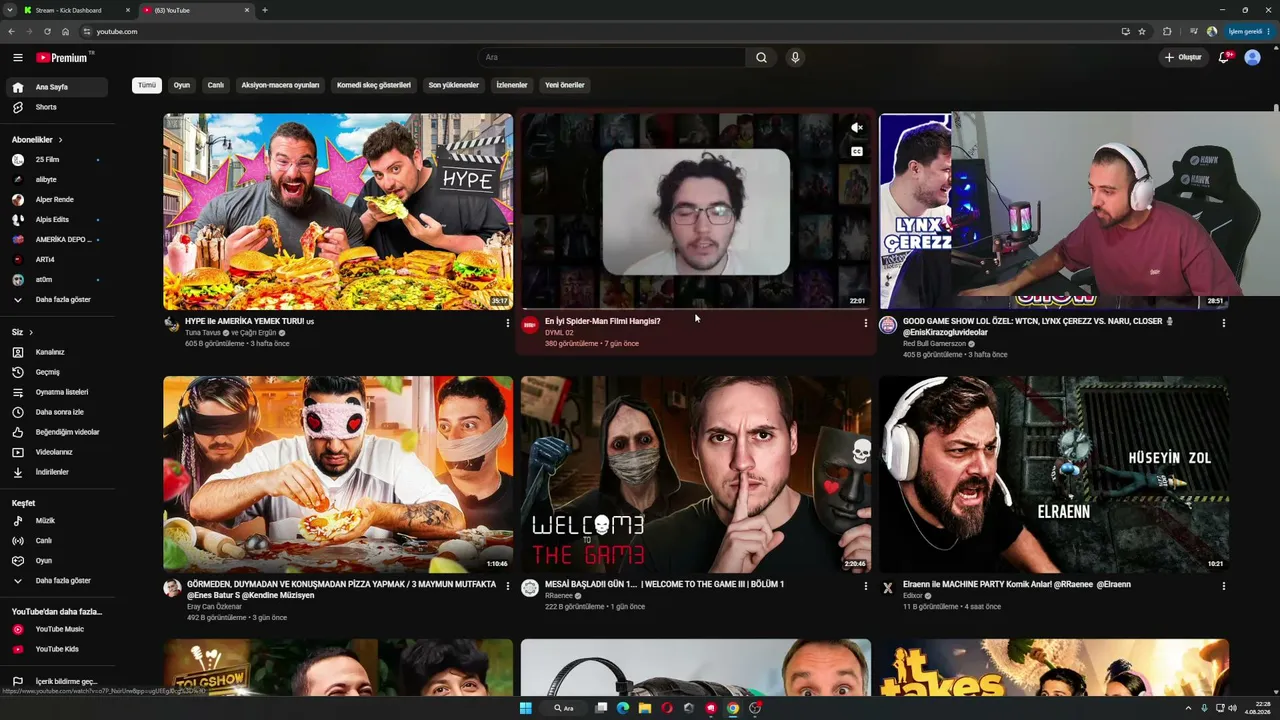Open YouTube Music in the sidebar

click(58, 629)
